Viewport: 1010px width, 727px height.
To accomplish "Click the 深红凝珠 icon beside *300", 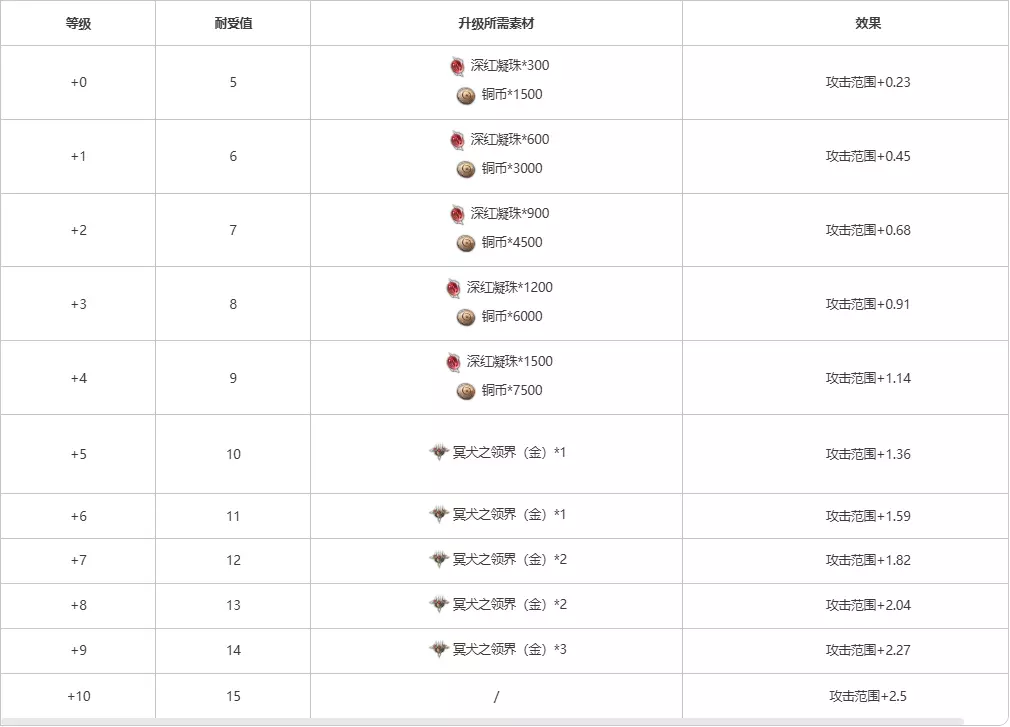I will [457, 67].
